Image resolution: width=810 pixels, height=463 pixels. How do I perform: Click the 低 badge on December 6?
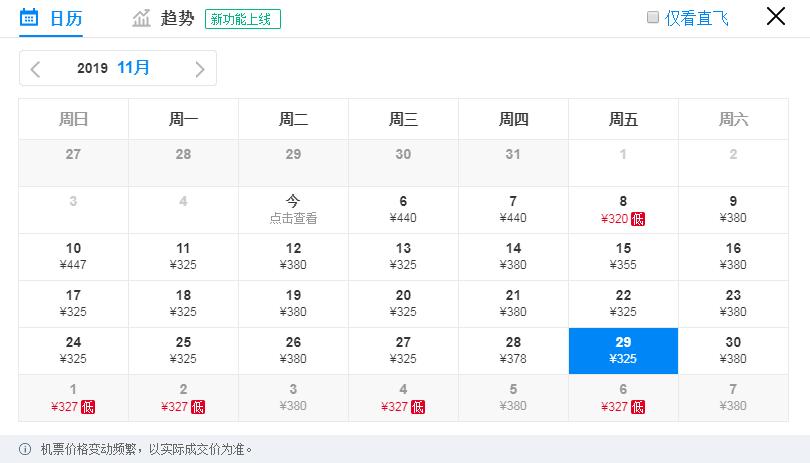pos(637,407)
